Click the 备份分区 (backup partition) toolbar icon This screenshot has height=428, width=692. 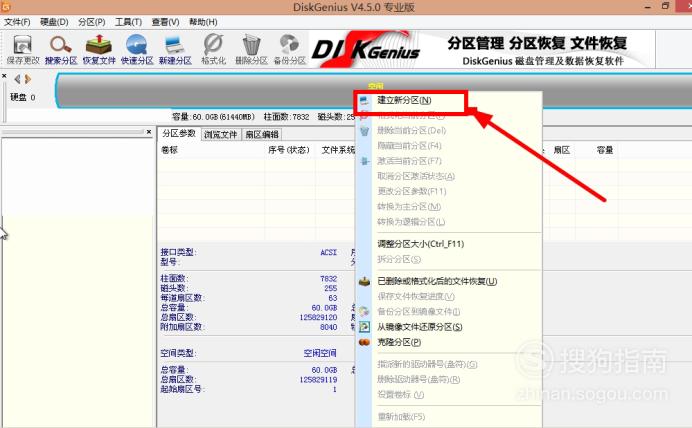(x=290, y=49)
